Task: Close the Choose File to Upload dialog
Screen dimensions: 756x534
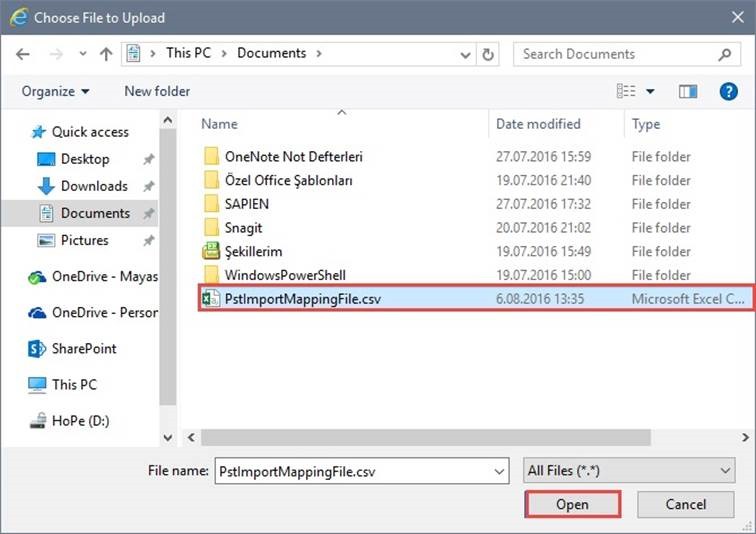Action: 737,17
